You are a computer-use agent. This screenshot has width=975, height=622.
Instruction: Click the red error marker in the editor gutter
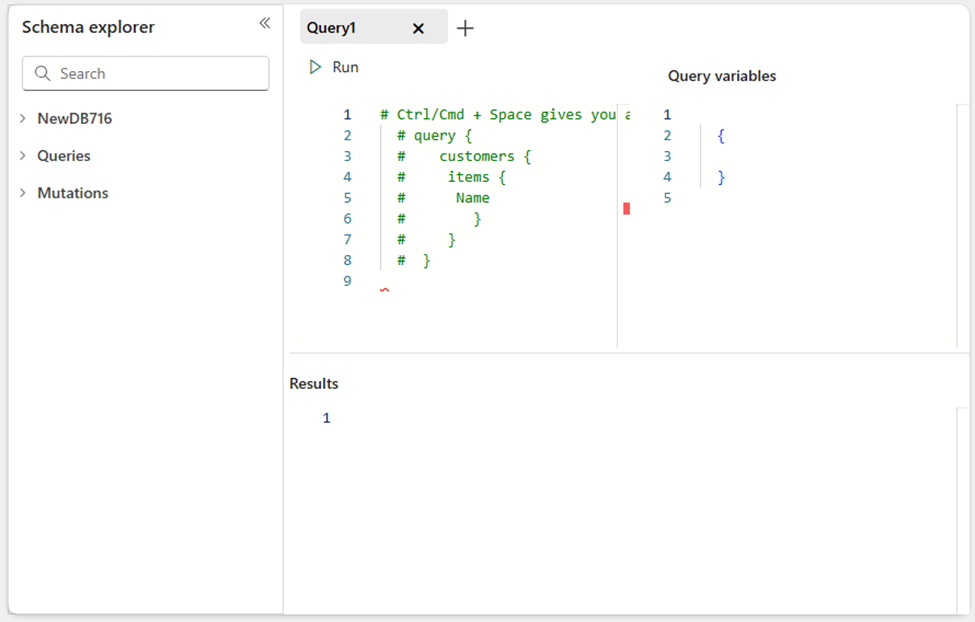click(x=625, y=208)
